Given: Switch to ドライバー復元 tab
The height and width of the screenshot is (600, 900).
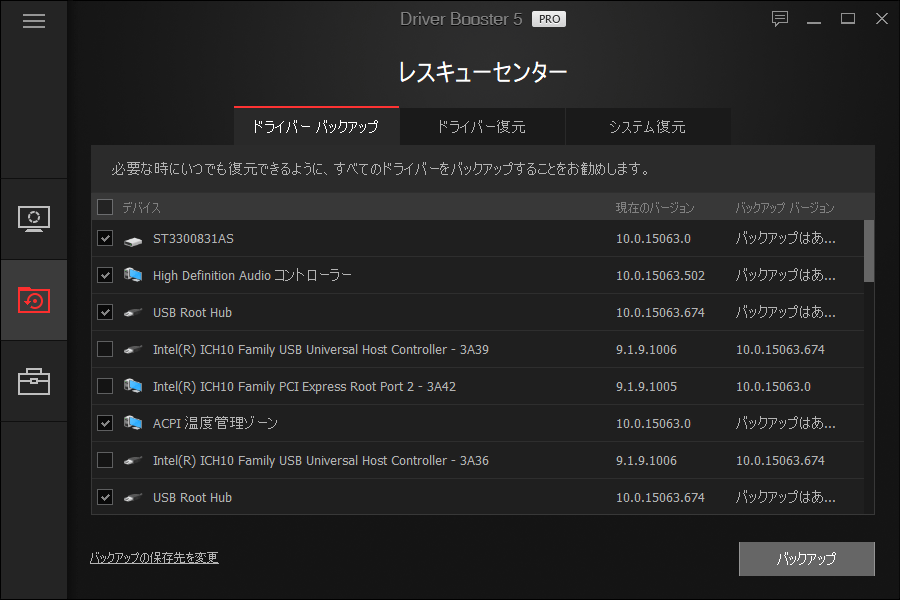Looking at the screenshot, I should (x=482, y=126).
